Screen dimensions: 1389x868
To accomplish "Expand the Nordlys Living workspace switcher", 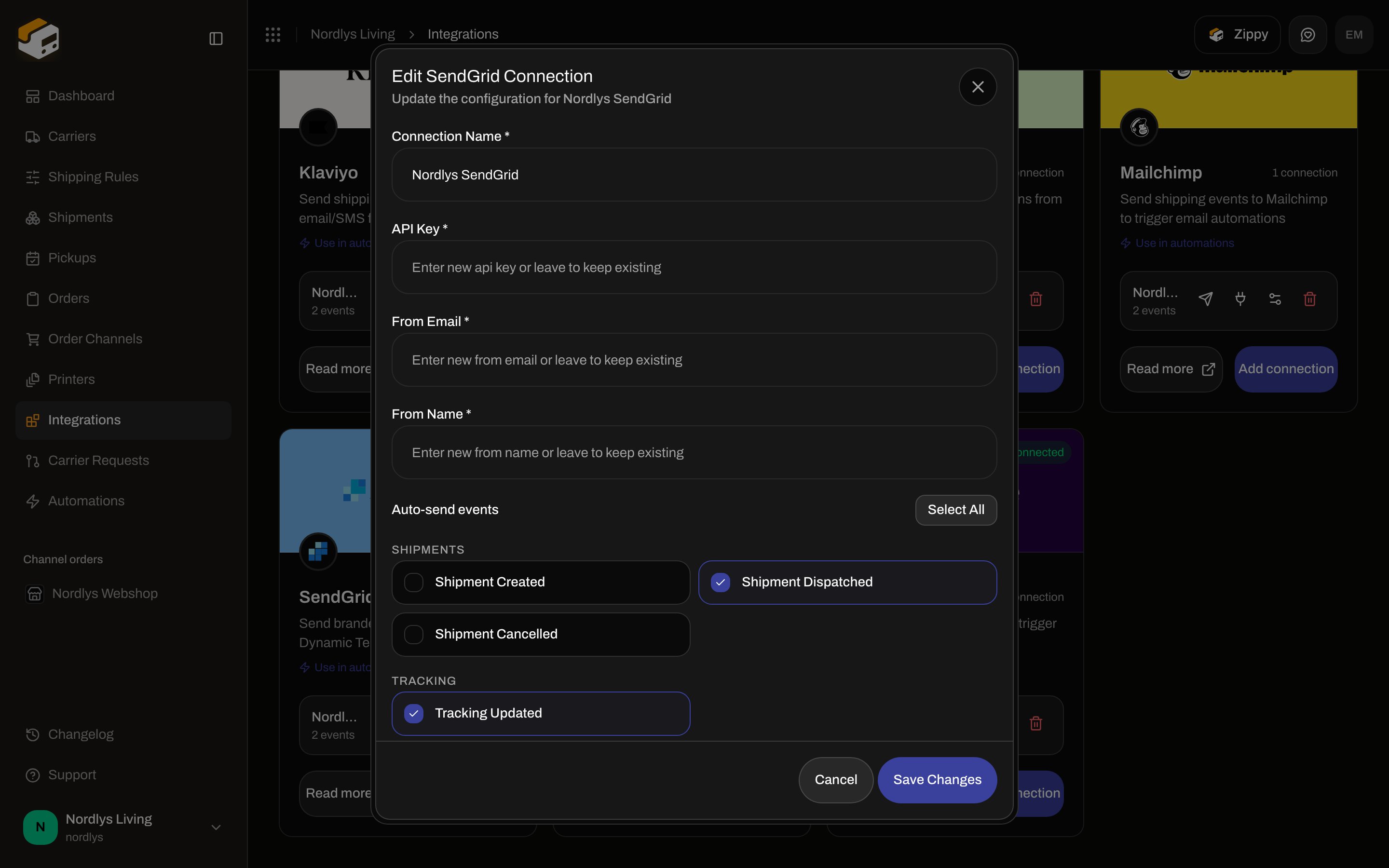I will pos(123,827).
